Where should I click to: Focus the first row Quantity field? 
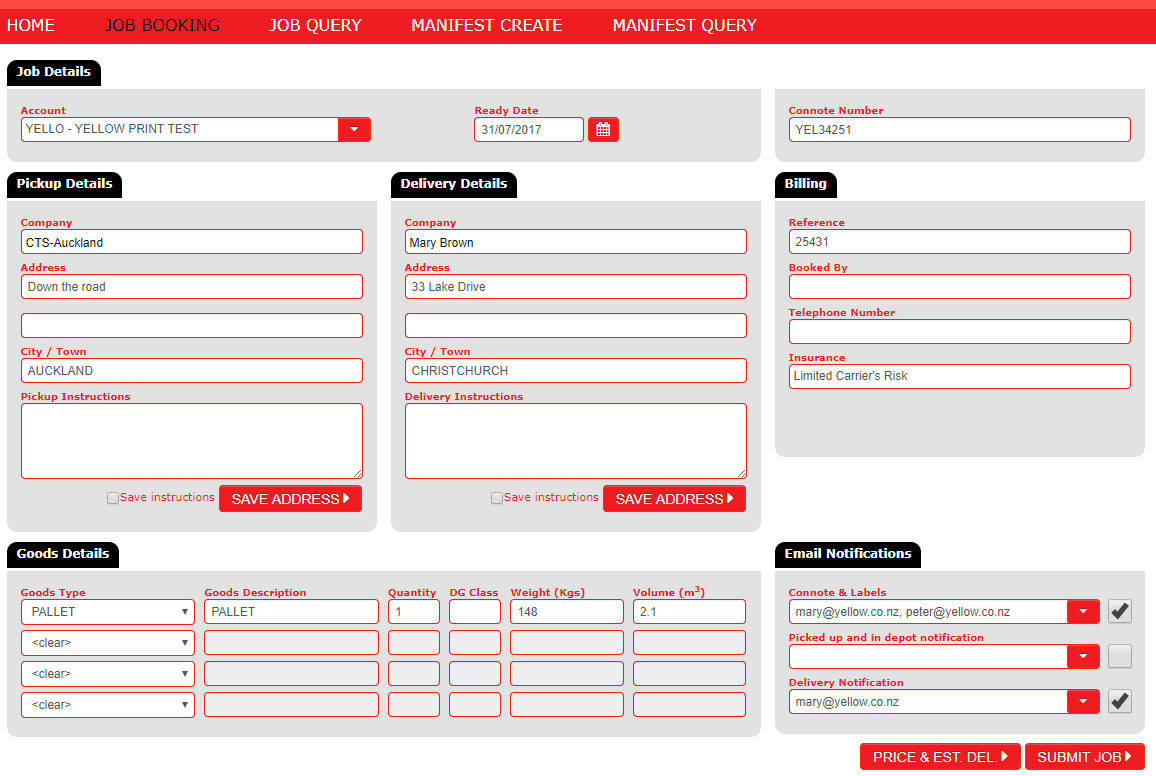coord(414,612)
